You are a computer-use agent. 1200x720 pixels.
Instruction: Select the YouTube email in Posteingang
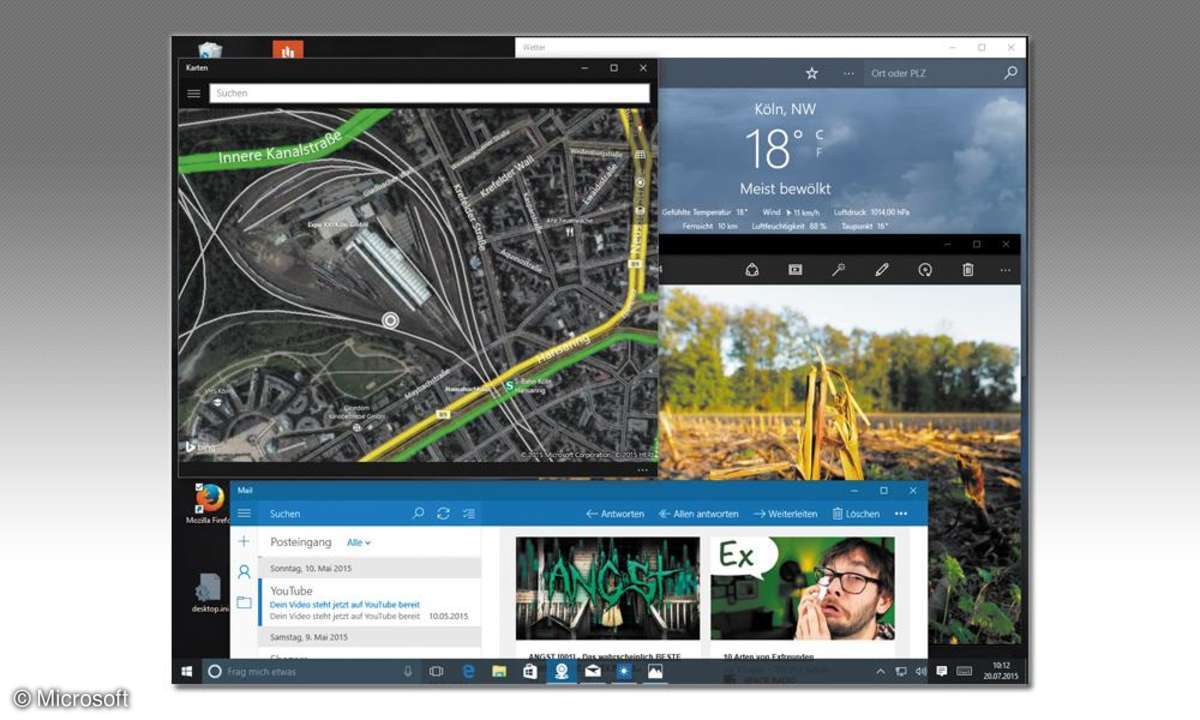click(370, 603)
